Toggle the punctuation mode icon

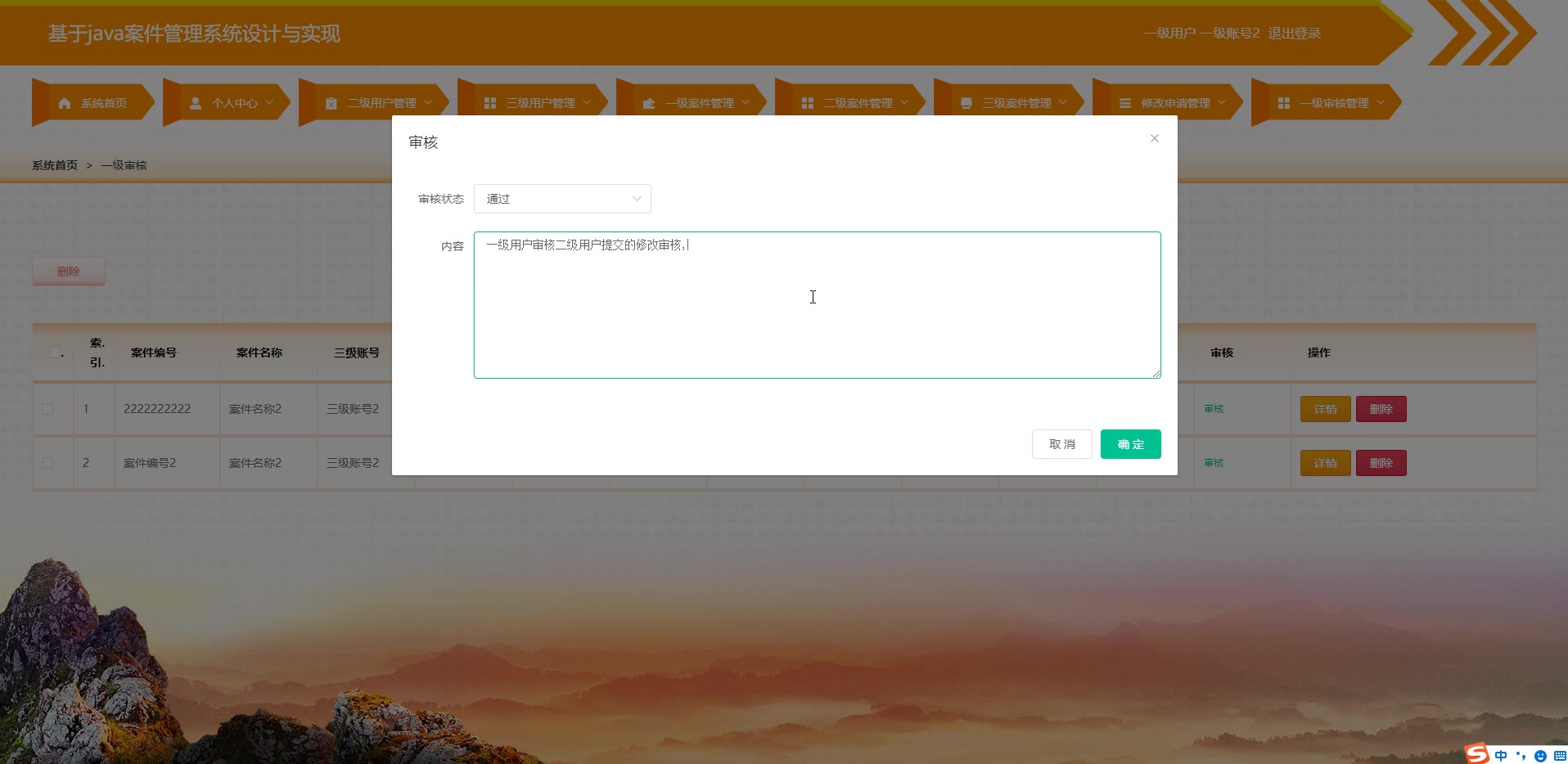tap(1521, 756)
